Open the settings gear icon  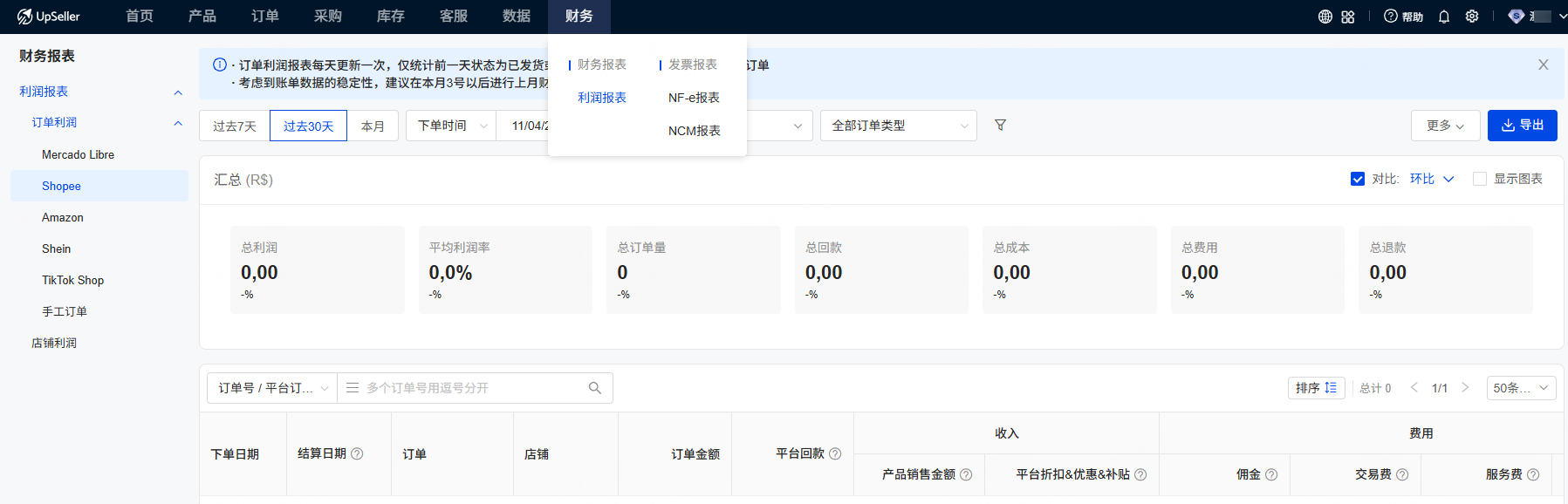click(x=1472, y=17)
